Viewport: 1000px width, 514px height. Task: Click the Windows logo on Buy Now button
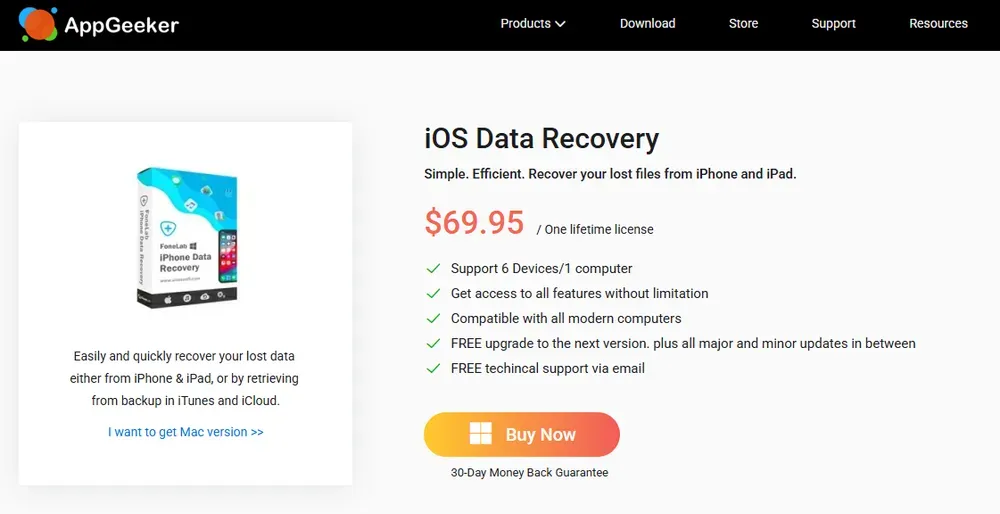coord(481,434)
